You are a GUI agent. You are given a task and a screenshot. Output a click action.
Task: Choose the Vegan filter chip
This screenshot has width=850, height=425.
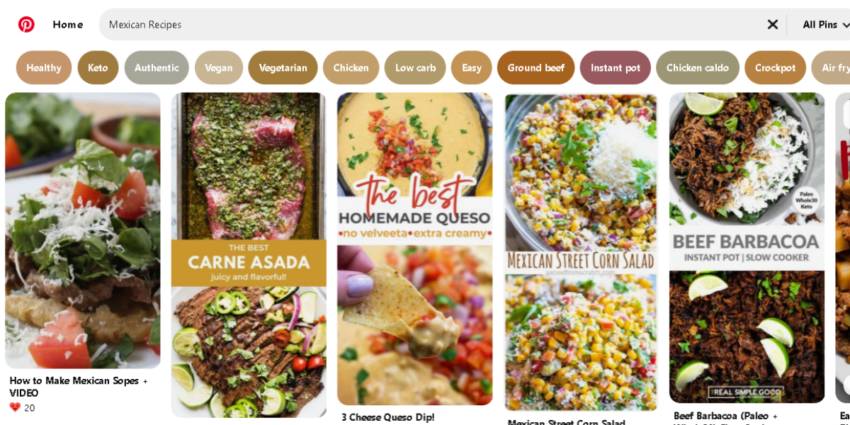pyautogui.click(x=219, y=68)
